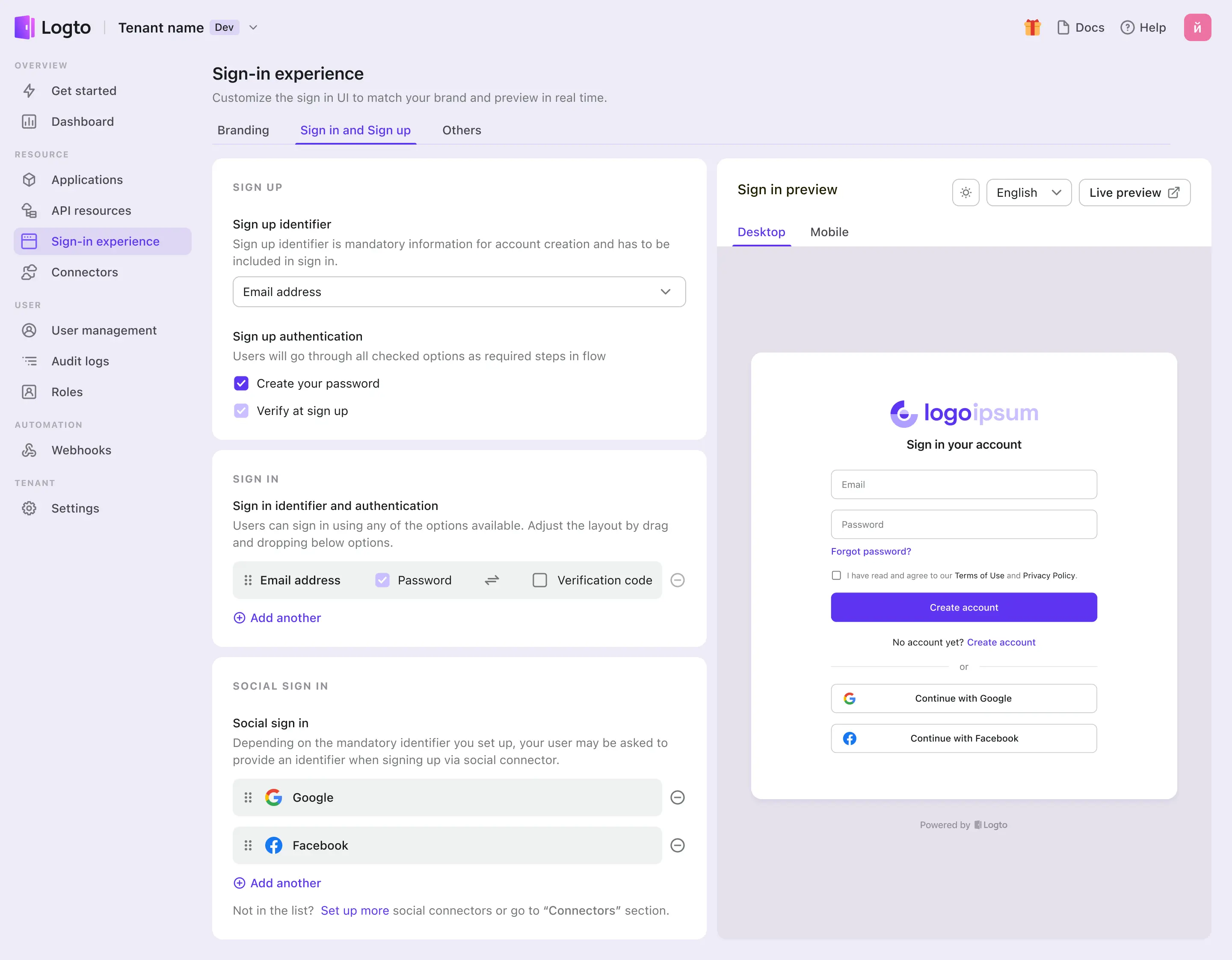Screen dimensions: 1232x960
Task: Click Add another under Social sign in
Action: coord(277,883)
